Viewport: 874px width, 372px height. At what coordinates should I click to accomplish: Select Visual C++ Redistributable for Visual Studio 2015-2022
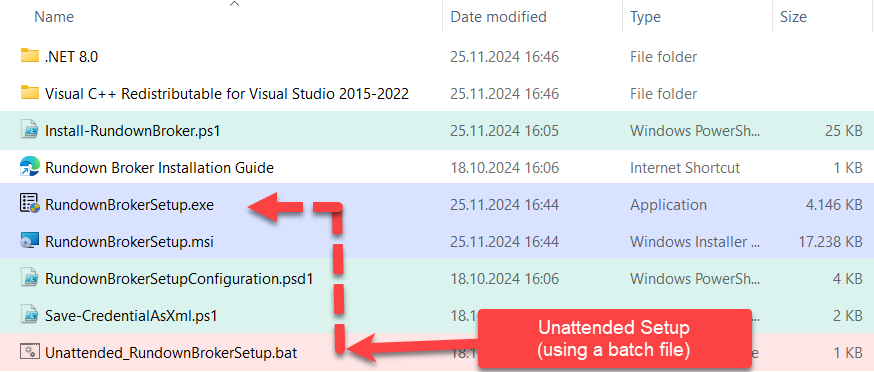click(x=227, y=93)
